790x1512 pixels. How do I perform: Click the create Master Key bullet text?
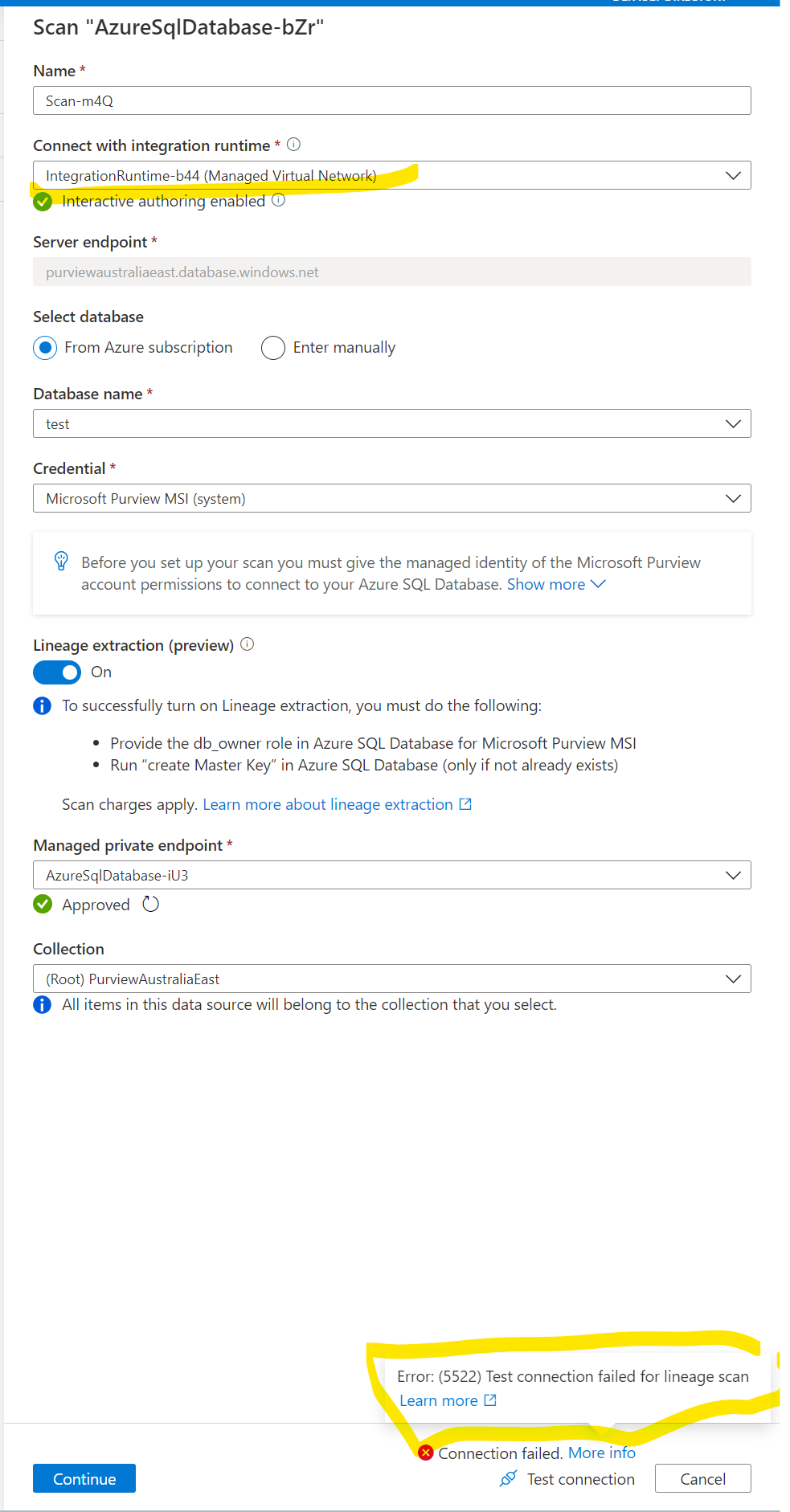click(x=364, y=765)
